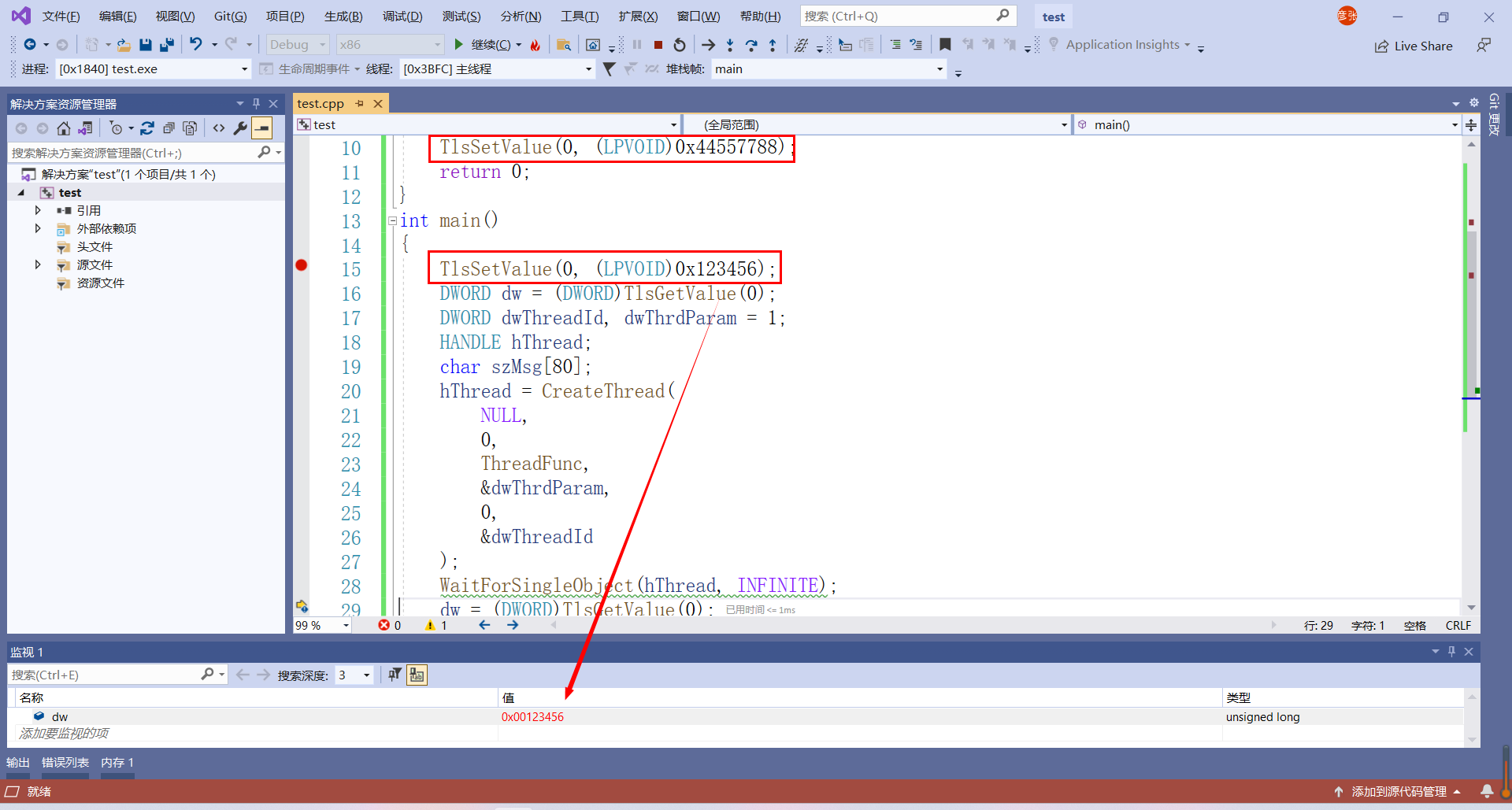Click the bookmark toggle icon in toolbar
The image size is (1512, 810).
(945, 45)
